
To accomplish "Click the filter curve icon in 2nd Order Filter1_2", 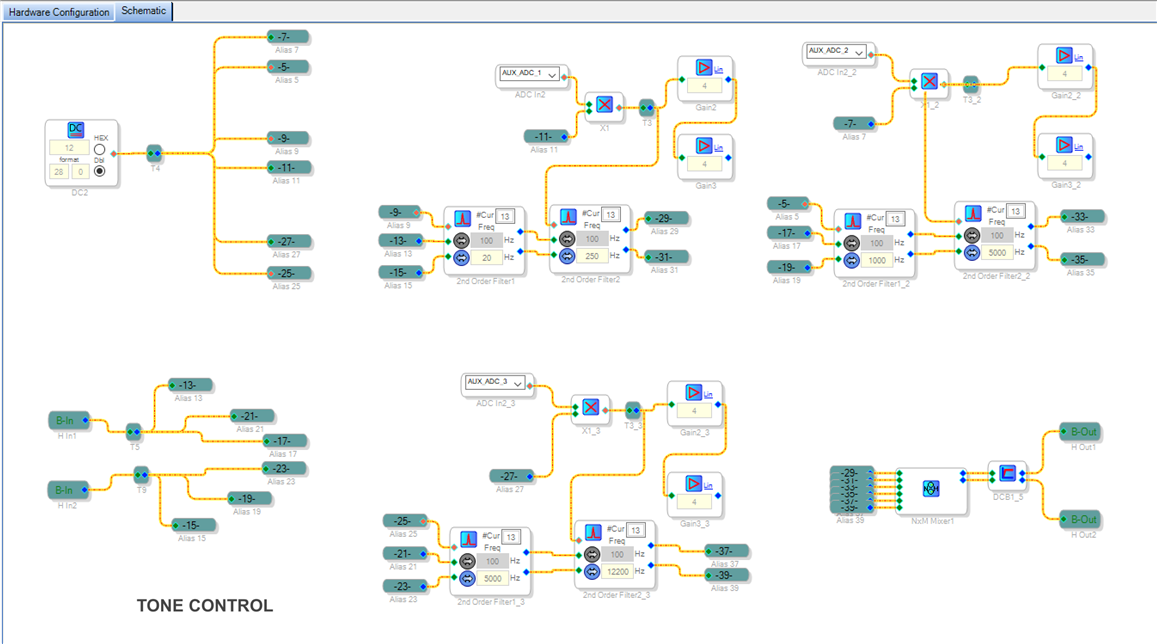I will coord(852,221).
